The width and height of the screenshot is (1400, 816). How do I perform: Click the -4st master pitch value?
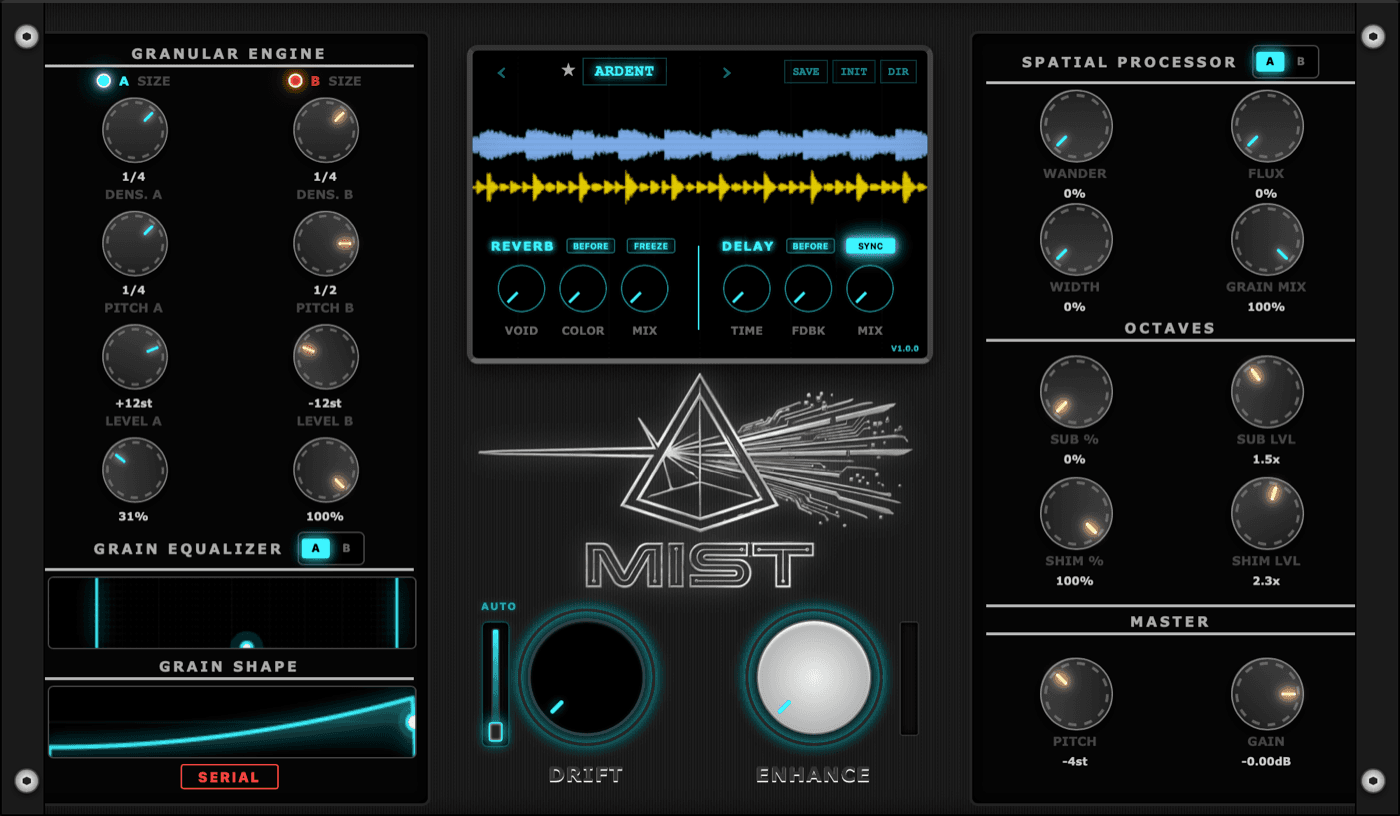1075,762
